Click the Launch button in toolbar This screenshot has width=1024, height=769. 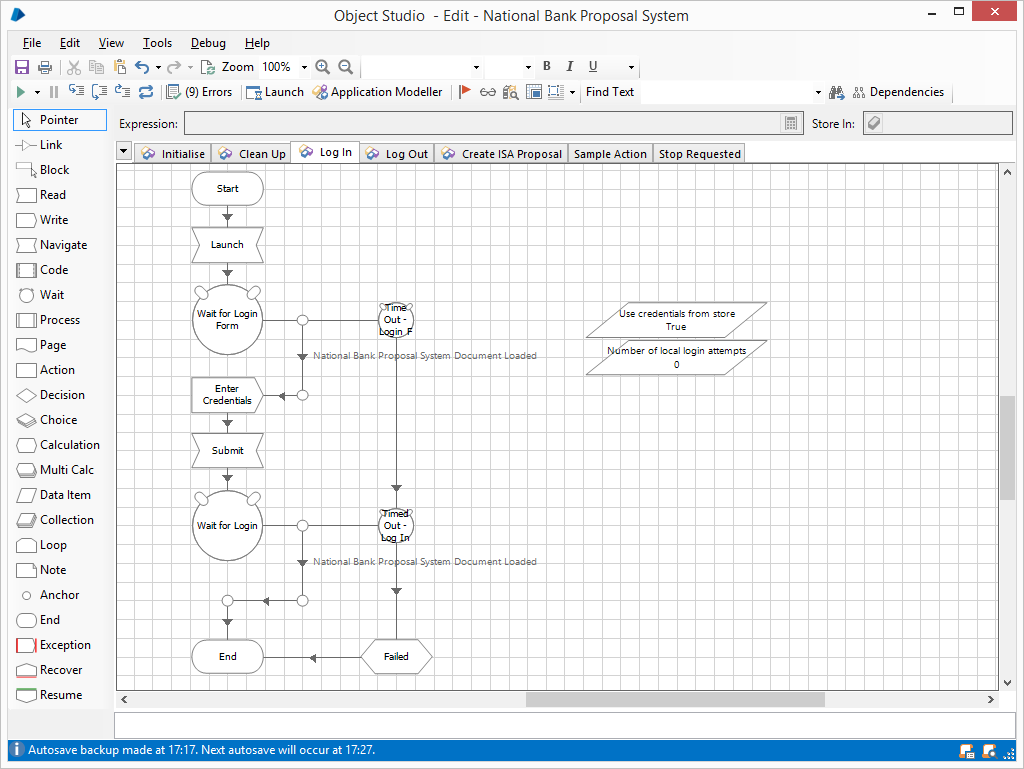(275, 92)
